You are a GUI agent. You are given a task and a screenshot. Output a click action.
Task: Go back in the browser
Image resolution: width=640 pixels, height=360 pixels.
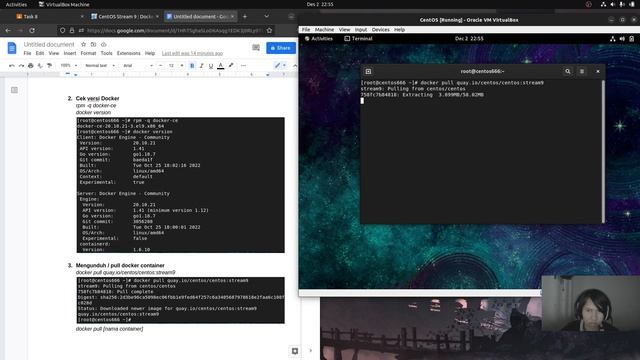point(8,30)
